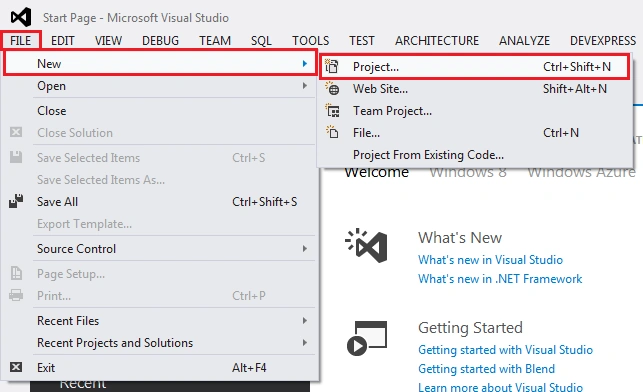Select Project From Existing Code entry

428,155
